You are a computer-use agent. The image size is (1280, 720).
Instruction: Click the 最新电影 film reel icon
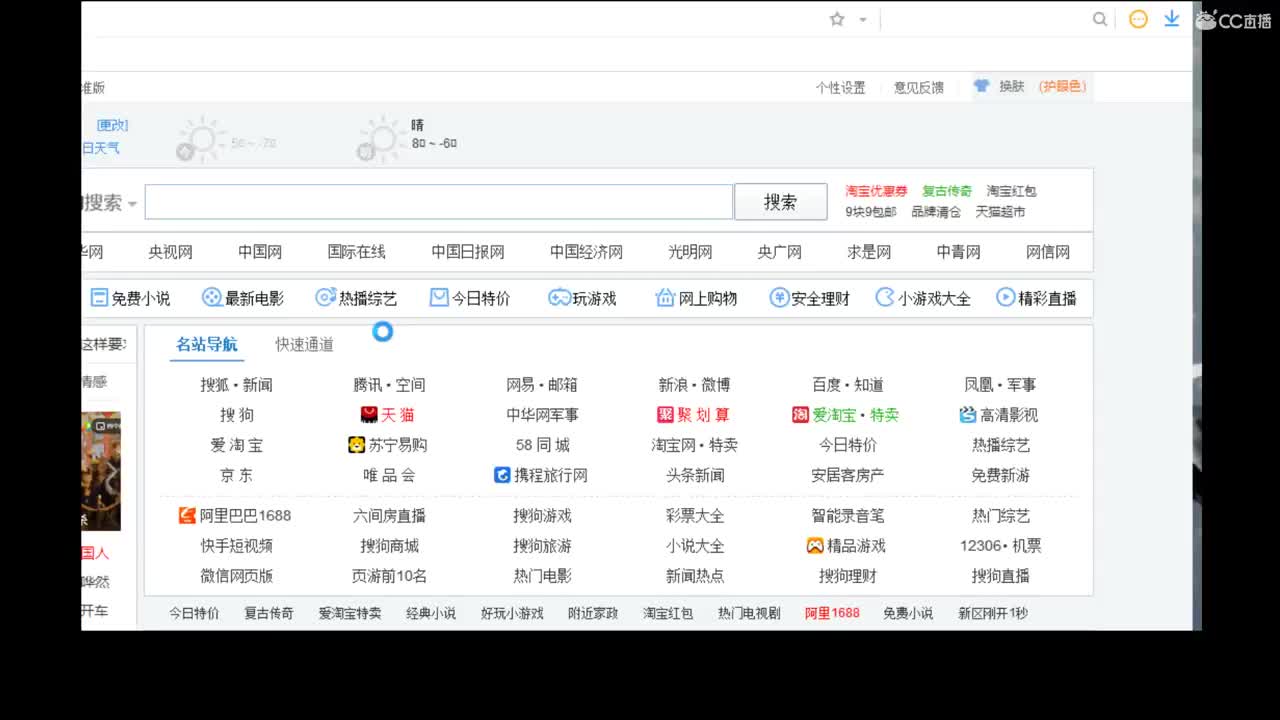tap(211, 298)
